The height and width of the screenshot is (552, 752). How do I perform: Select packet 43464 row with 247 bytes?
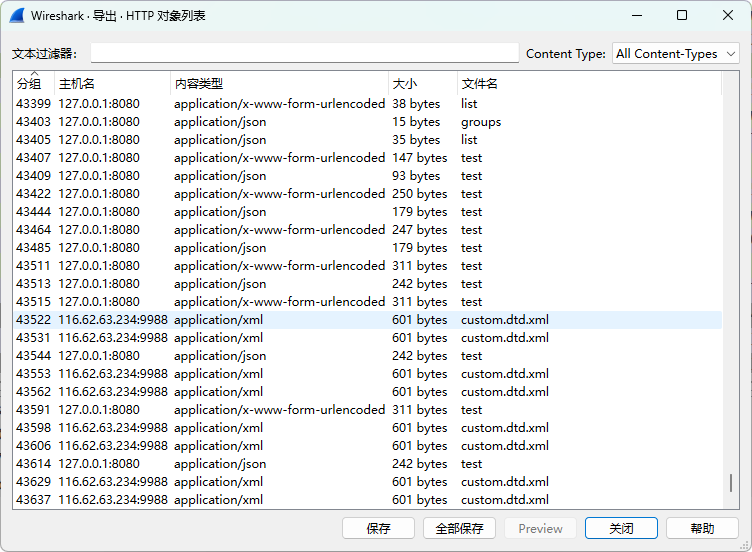point(367,230)
